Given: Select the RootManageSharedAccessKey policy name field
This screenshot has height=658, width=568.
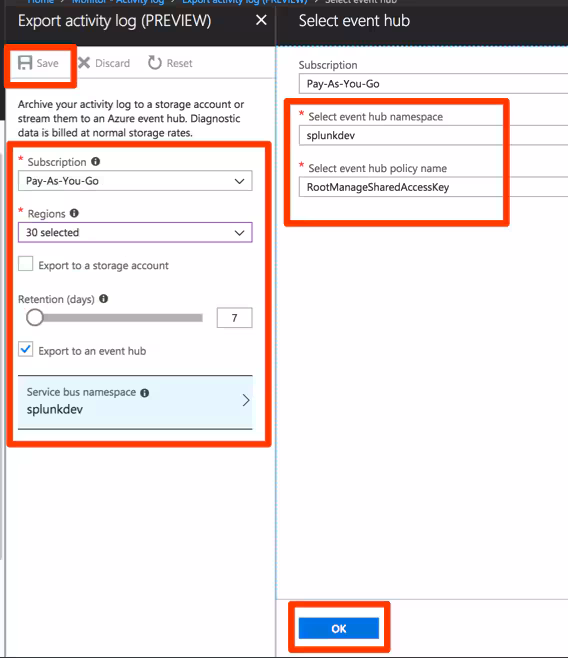Looking at the screenshot, I should click(x=433, y=187).
